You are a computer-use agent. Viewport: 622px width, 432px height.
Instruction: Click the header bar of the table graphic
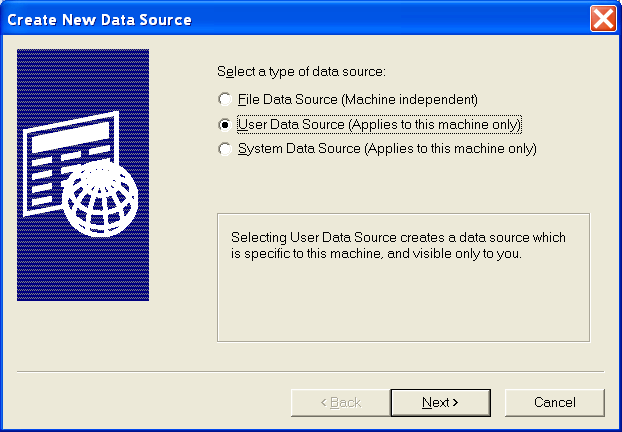pos(71,137)
